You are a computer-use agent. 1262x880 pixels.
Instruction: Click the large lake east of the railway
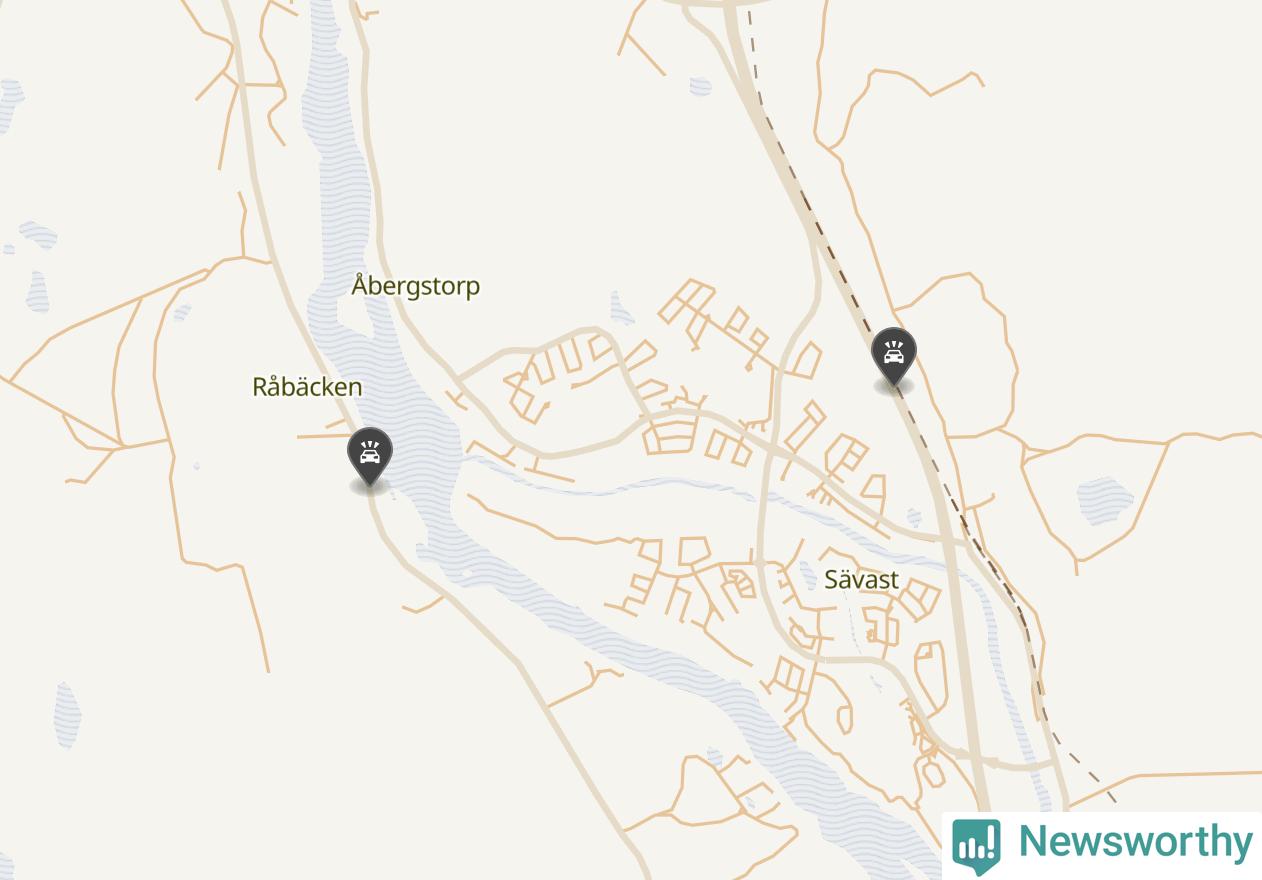pyautogui.click(x=1105, y=500)
